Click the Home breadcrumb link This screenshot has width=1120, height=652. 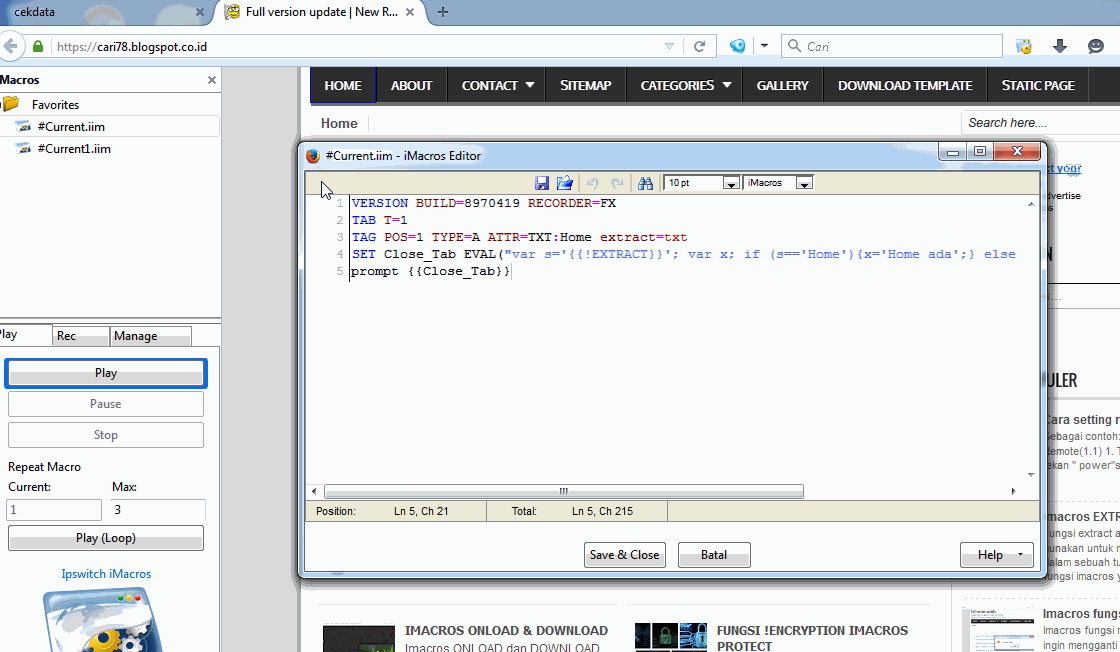(339, 123)
